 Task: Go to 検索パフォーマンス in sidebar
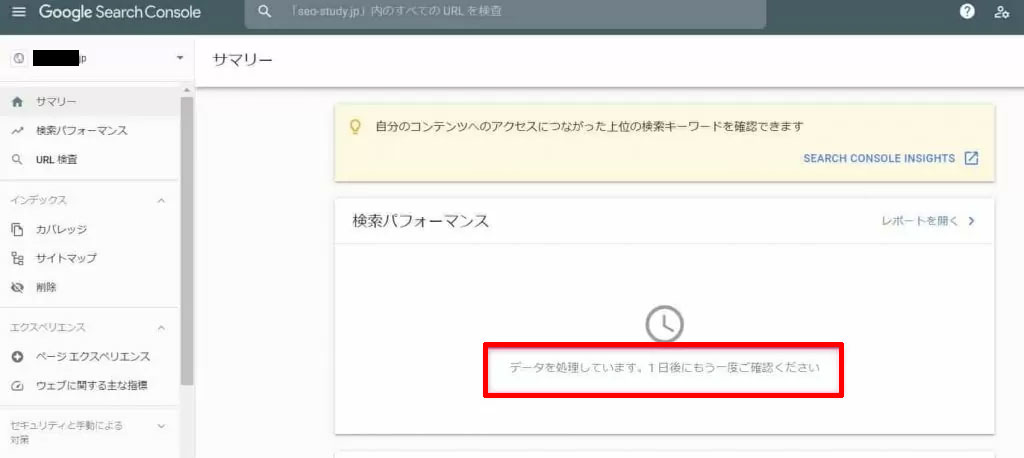[81, 131]
